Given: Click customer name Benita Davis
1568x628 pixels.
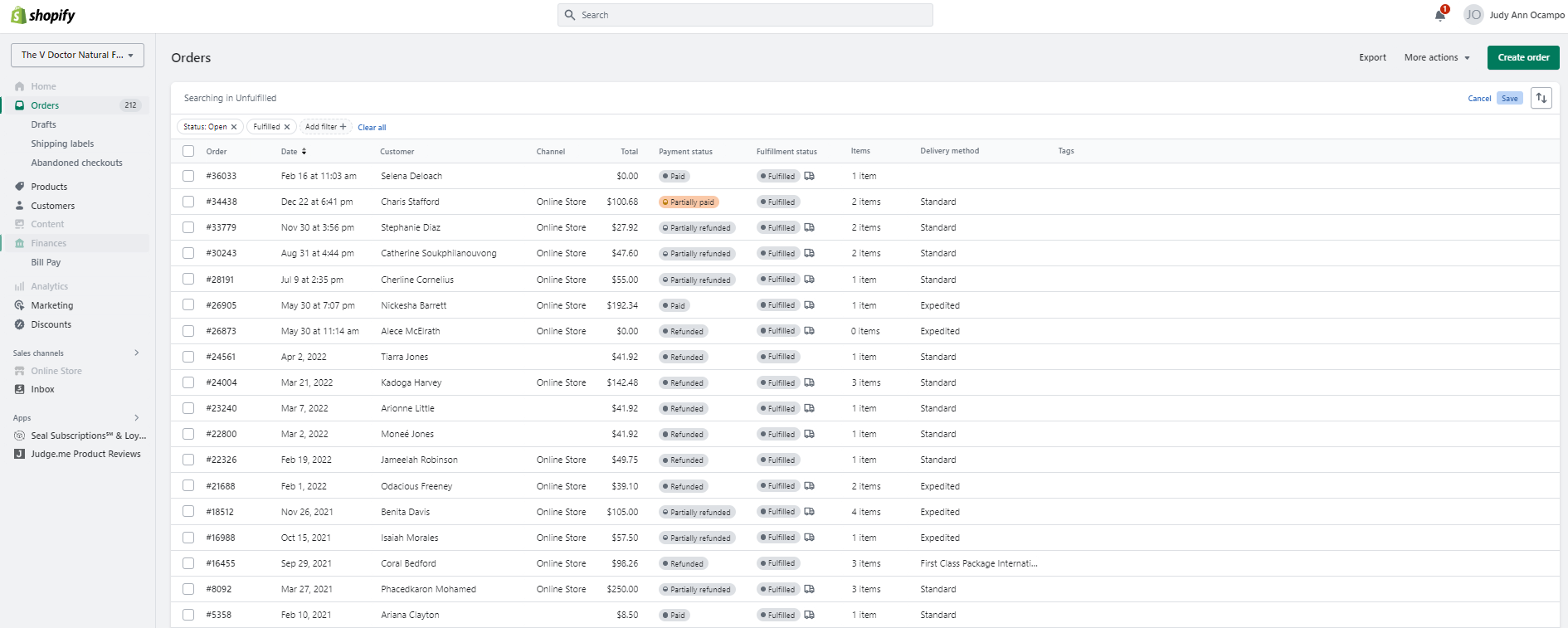Looking at the screenshot, I should (406, 512).
